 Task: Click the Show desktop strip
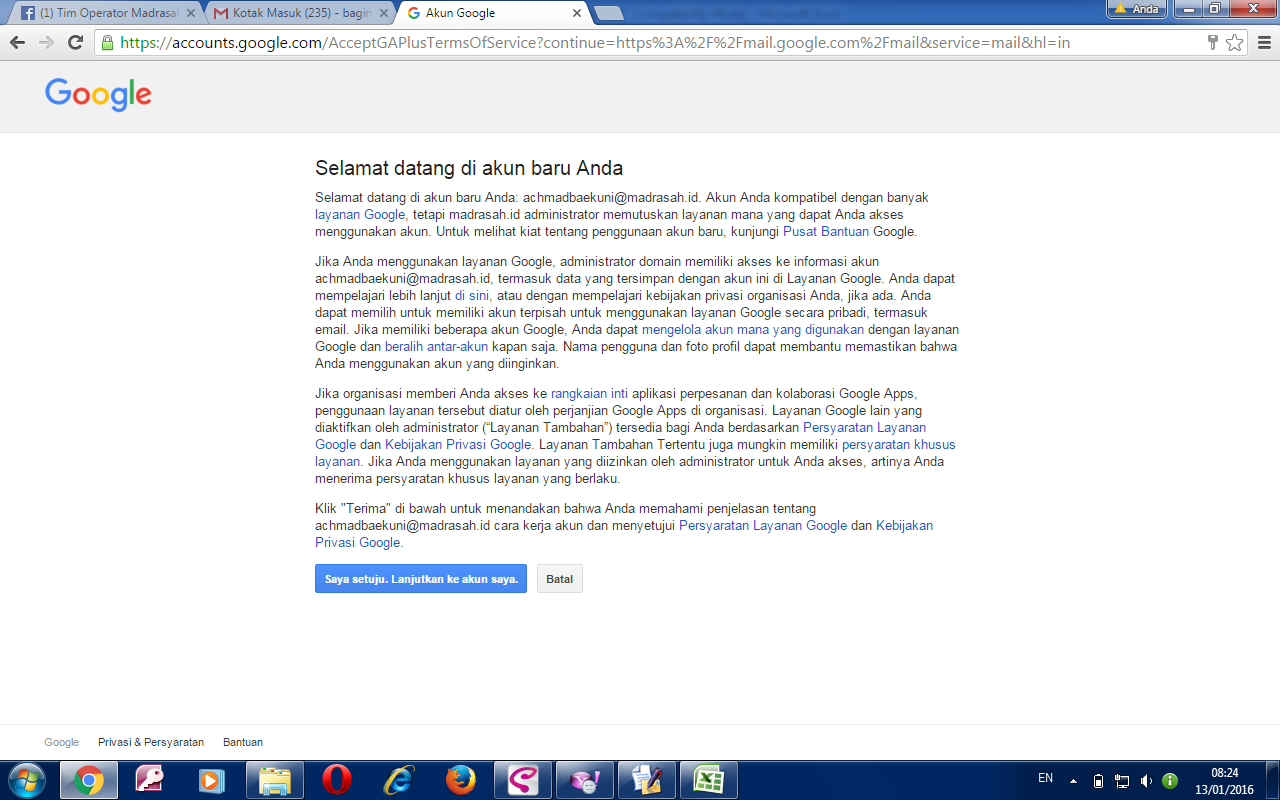point(1273,780)
